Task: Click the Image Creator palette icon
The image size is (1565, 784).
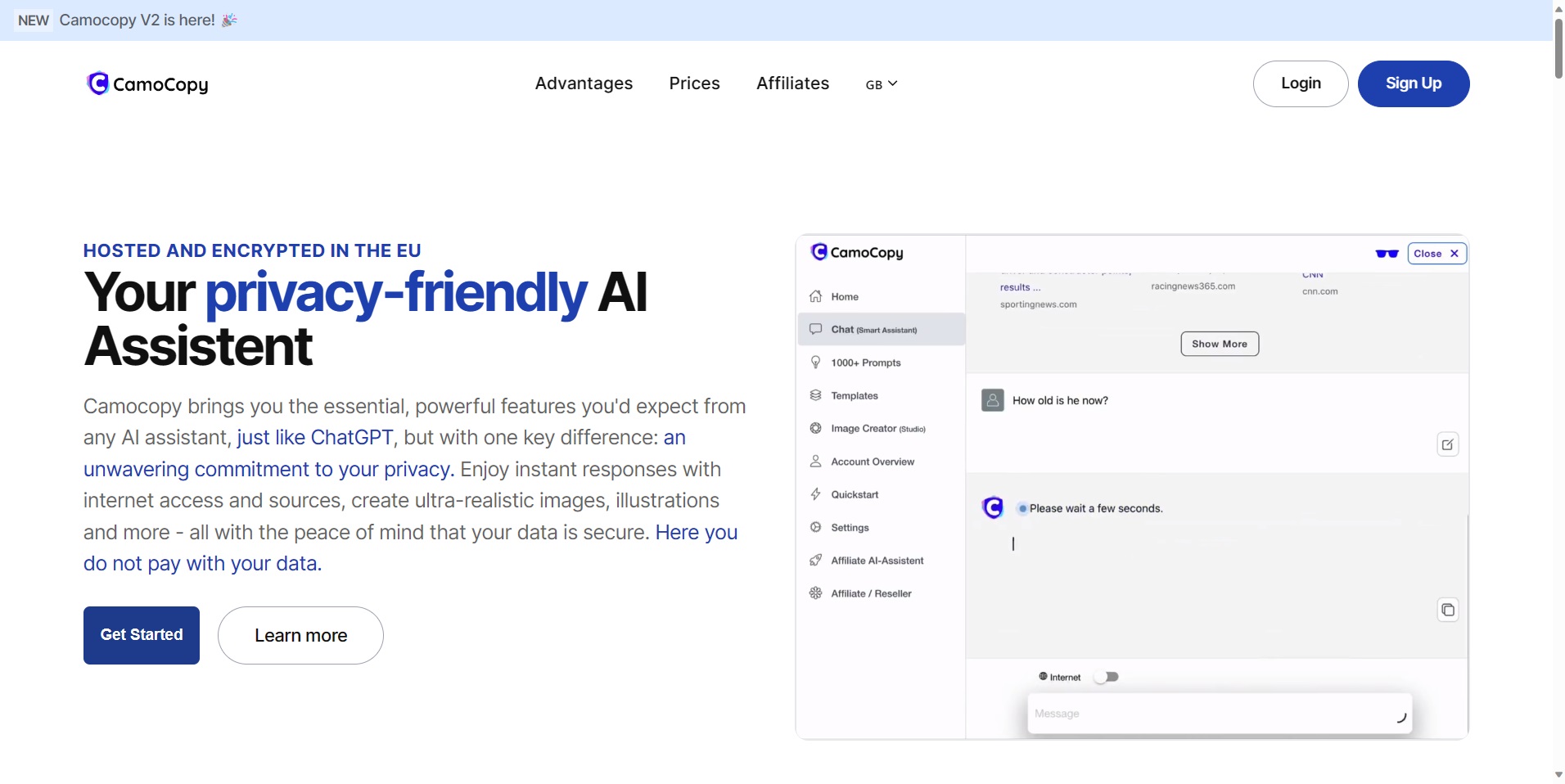Action: [x=815, y=428]
